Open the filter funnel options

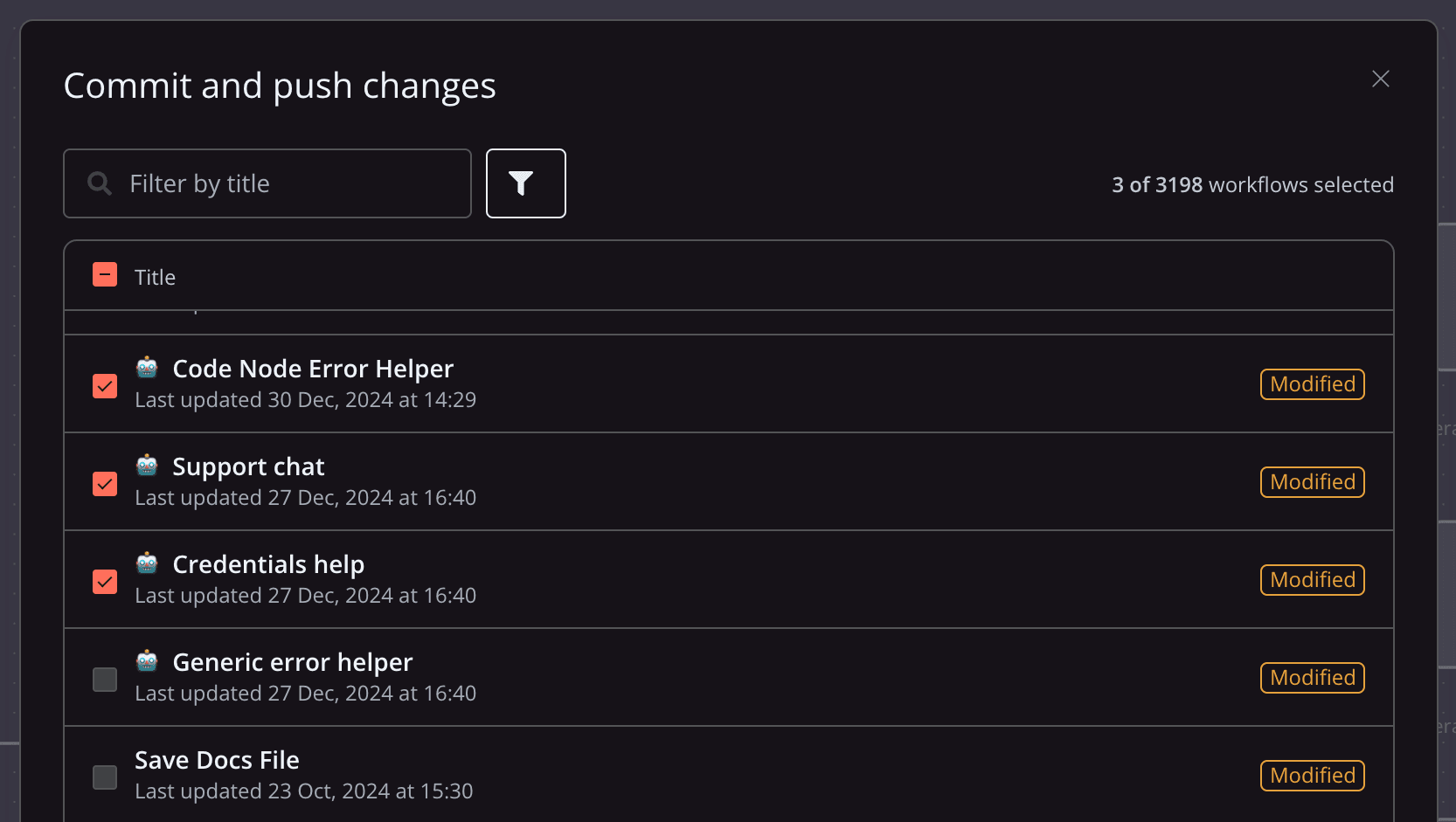(x=525, y=183)
